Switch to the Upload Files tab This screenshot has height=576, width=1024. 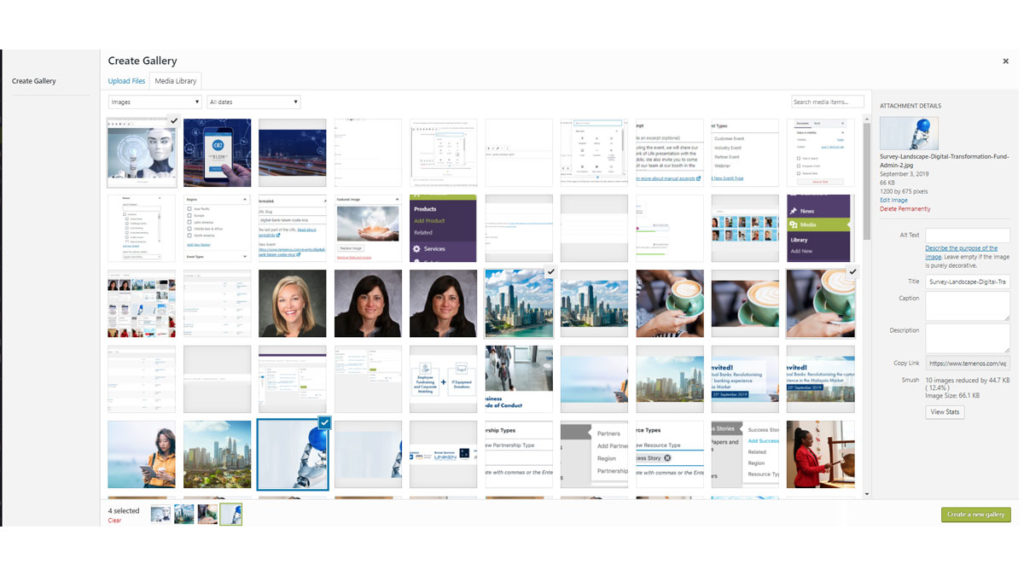click(x=126, y=81)
